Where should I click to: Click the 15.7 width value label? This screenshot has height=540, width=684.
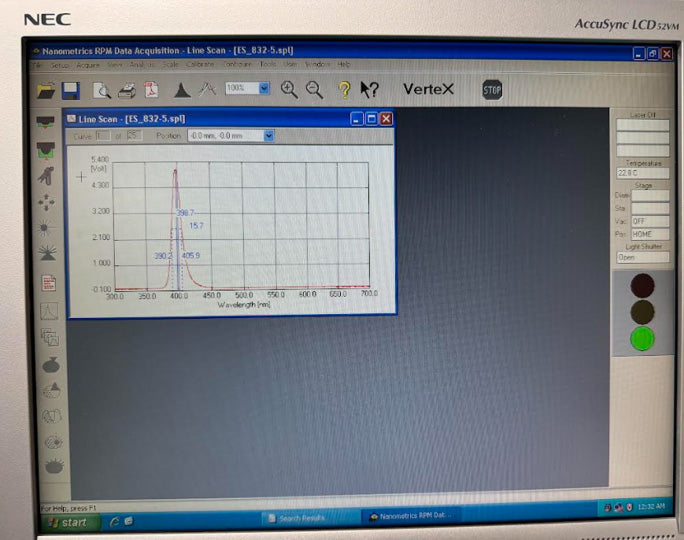[196, 226]
